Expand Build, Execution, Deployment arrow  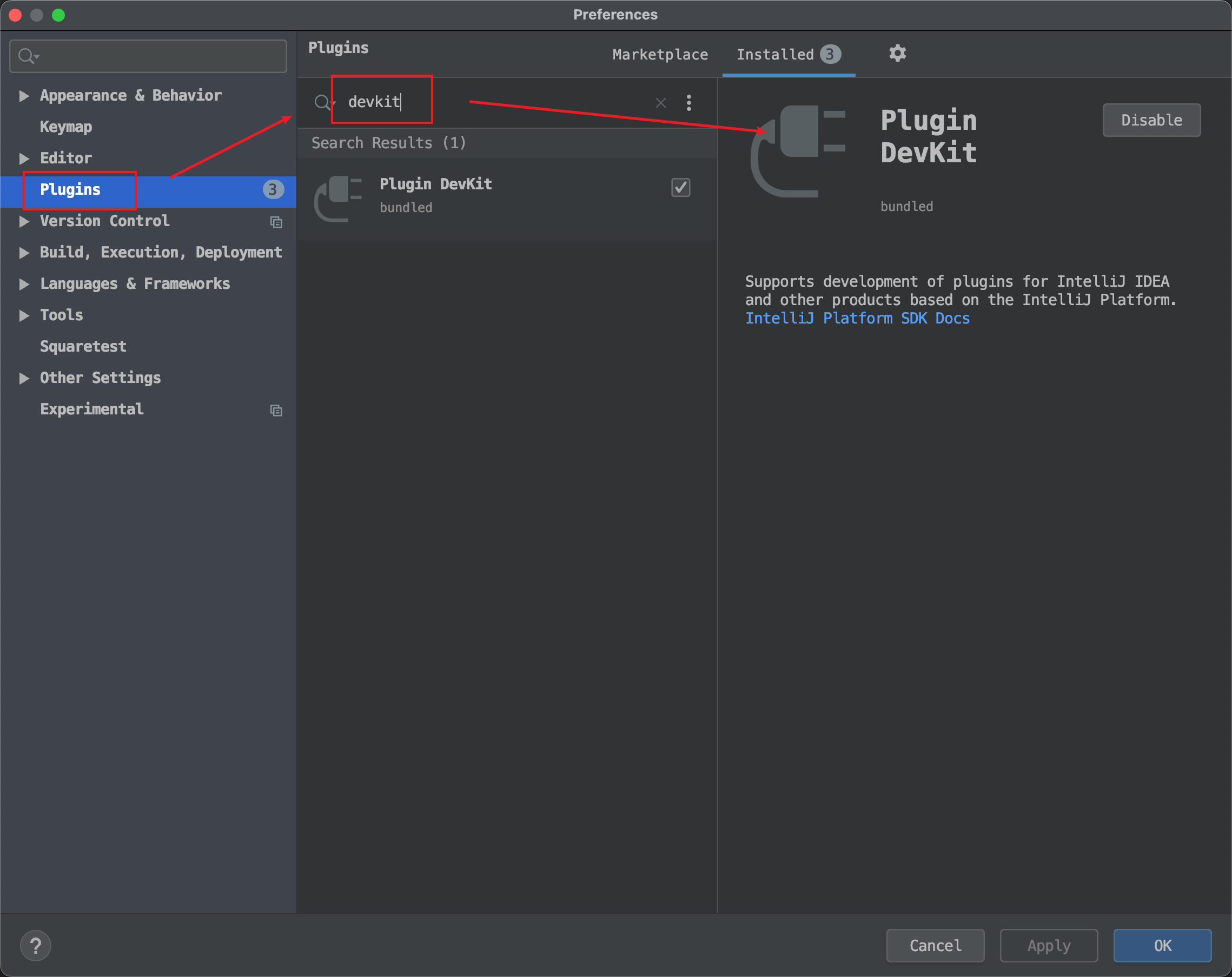23,253
